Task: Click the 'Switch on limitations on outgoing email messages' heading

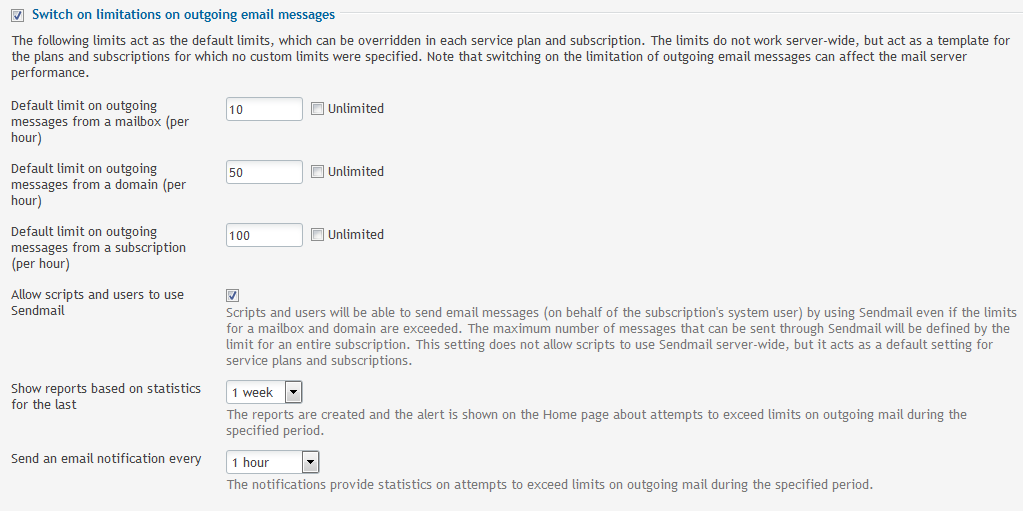Action: pos(183,14)
